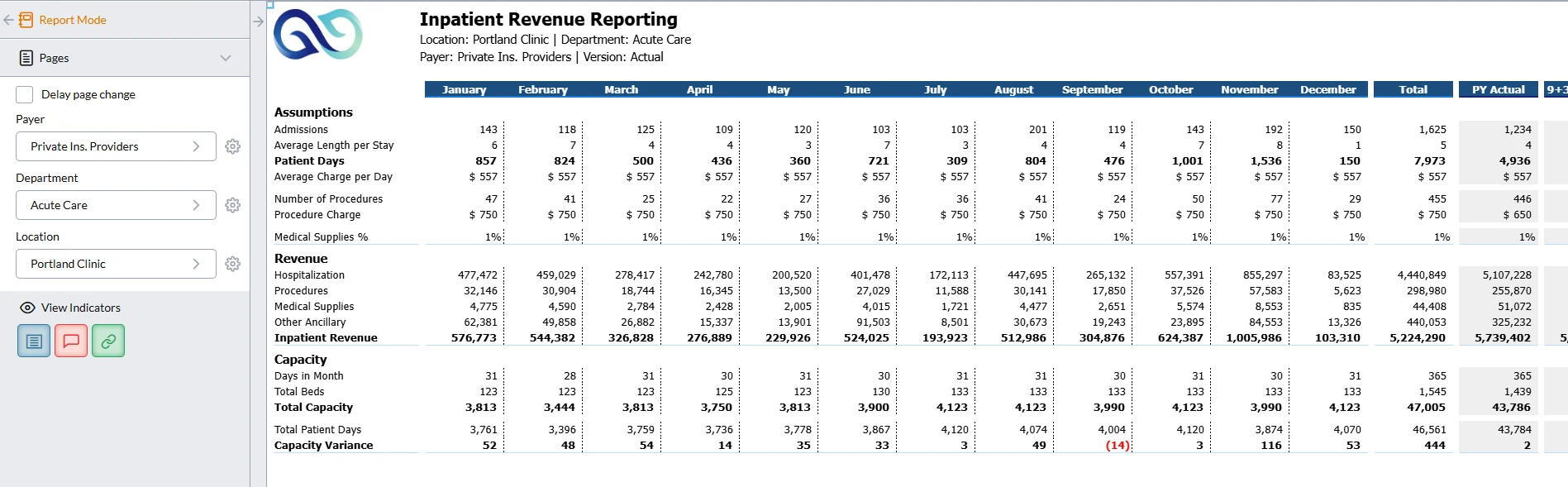The height and width of the screenshot is (487, 1568).
Task: Select the September column header
Action: [1092, 89]
